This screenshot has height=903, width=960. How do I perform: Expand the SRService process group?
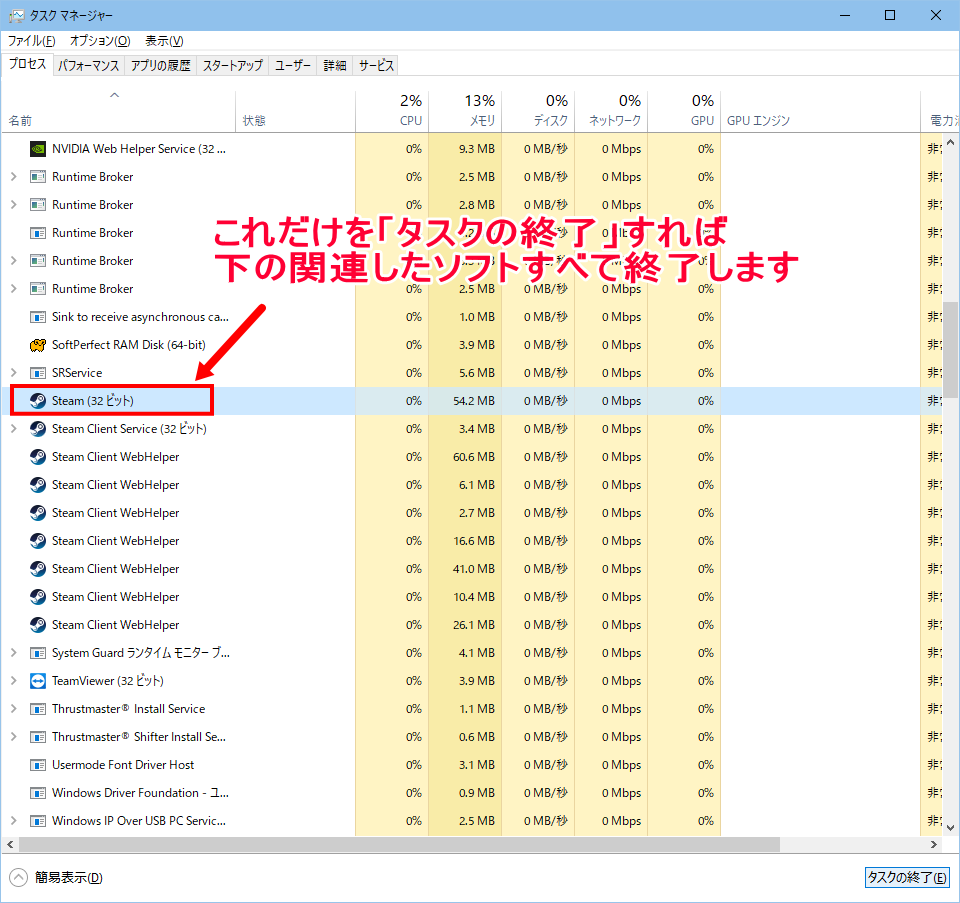(13, 373)
